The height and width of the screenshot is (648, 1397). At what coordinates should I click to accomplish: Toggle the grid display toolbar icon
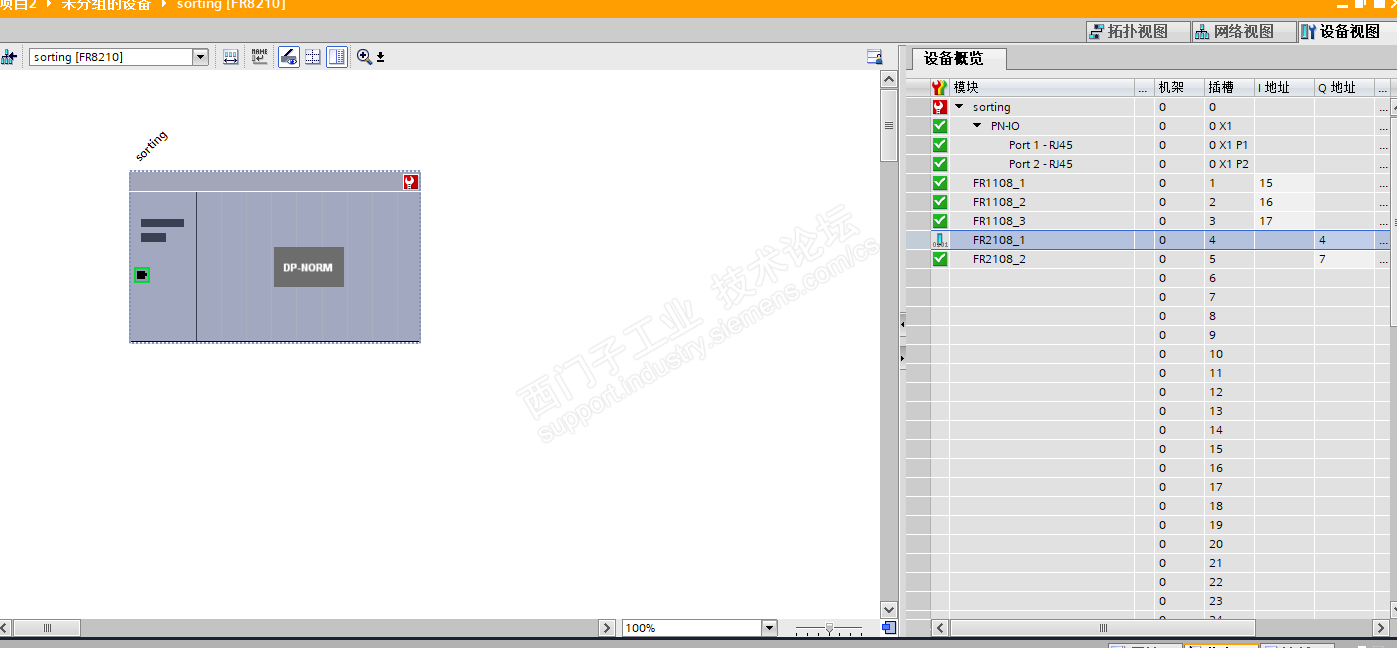click(x=313, y=57)
